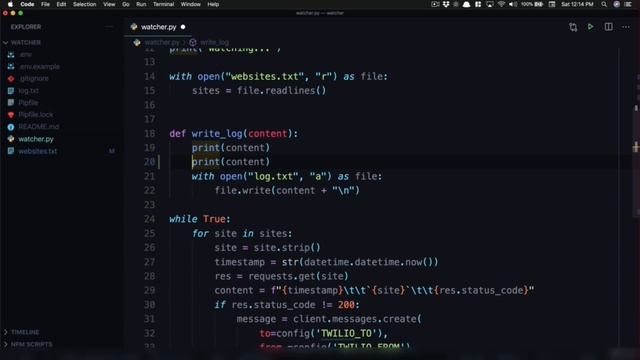The image size is (640, 360).
Task: Open the Selection menu
Action: [84, 4]
